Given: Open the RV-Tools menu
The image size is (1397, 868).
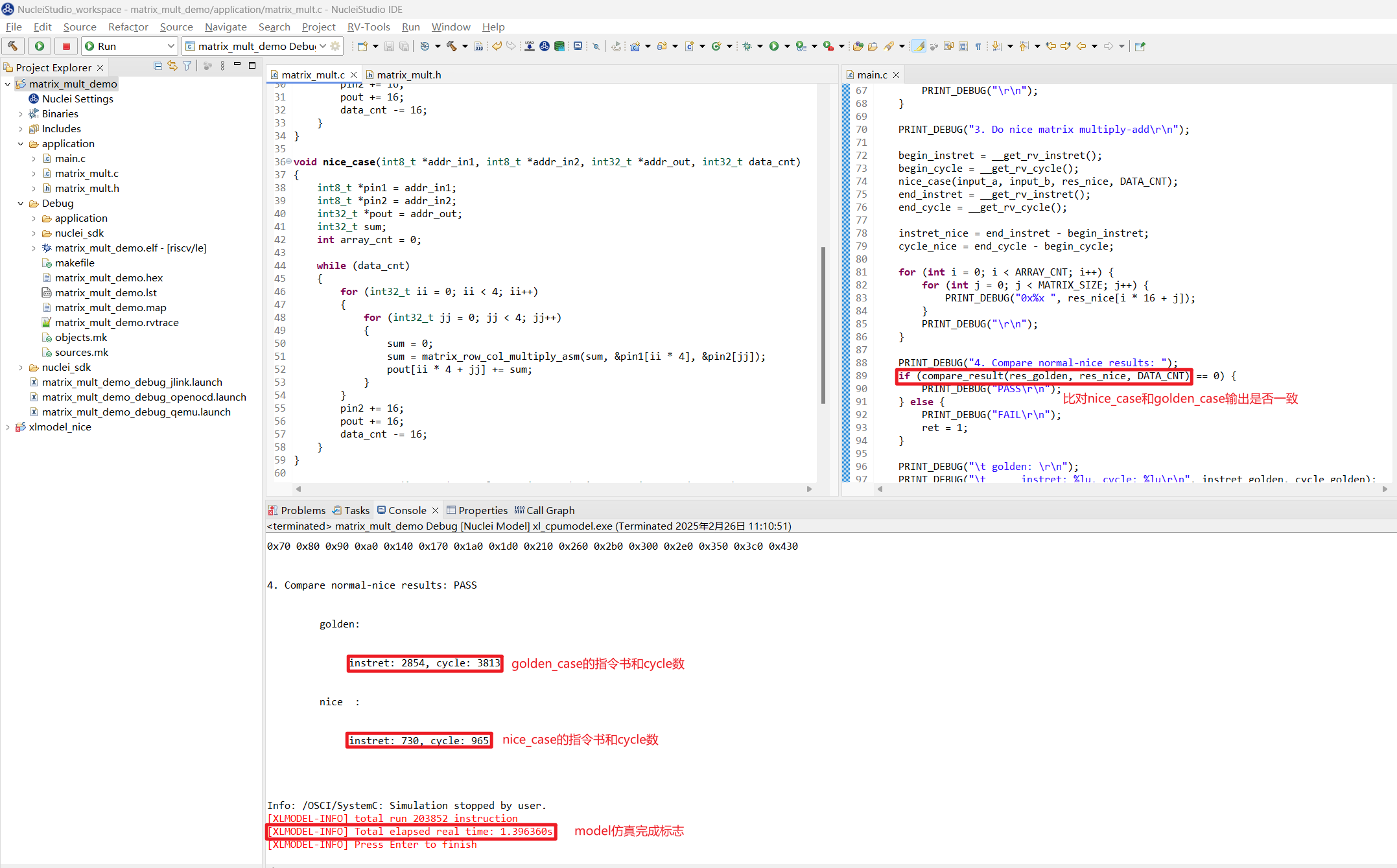Looking at the screenshot, I should click(368, 27).
